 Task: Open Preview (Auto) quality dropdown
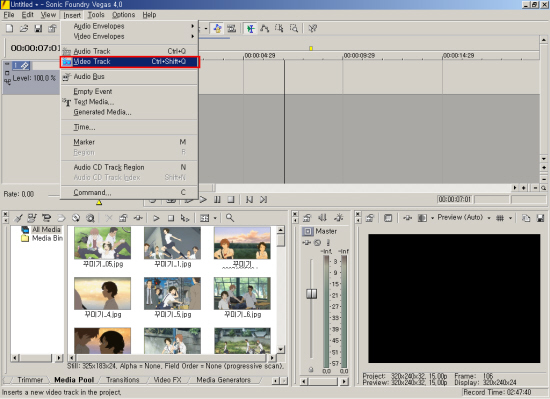(489, 218)
